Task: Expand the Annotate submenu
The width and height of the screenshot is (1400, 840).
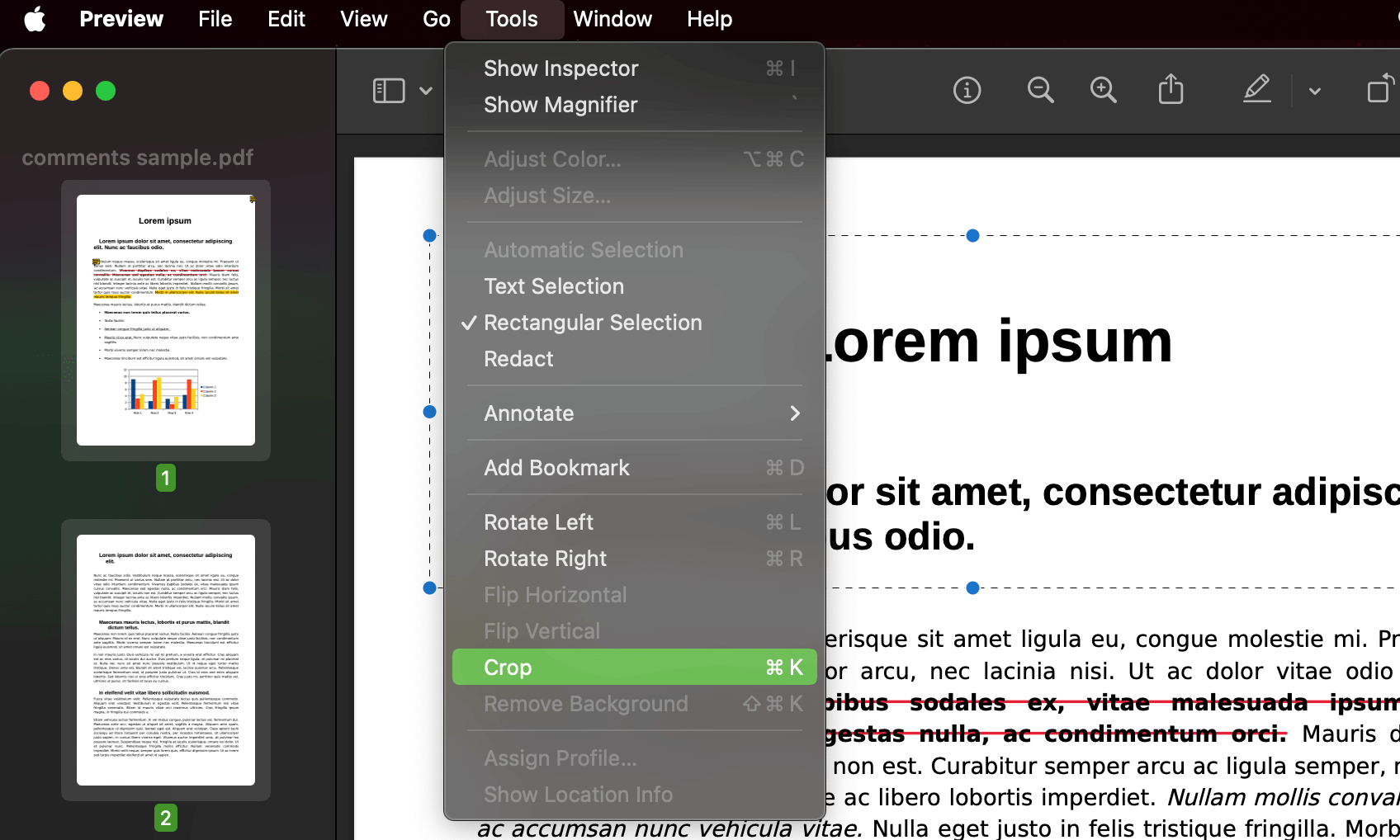Action: pyautogui.click(x=635, y=413)
